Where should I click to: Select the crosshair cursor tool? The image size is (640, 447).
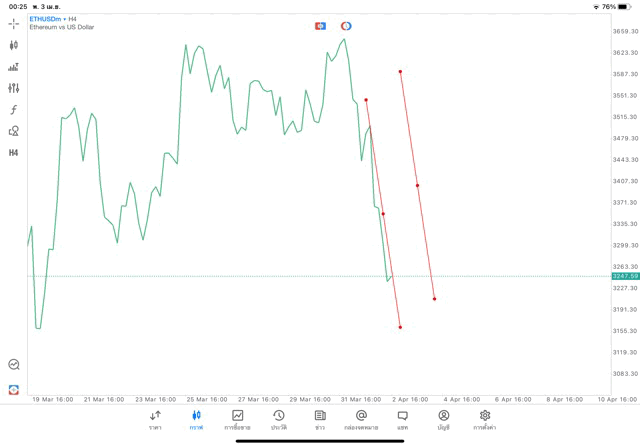point(13,23)
